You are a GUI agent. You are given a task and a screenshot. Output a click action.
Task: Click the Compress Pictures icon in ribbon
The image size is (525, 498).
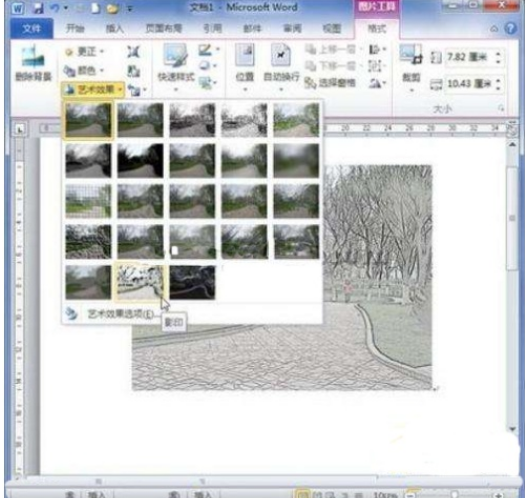(x=133, y=52)
